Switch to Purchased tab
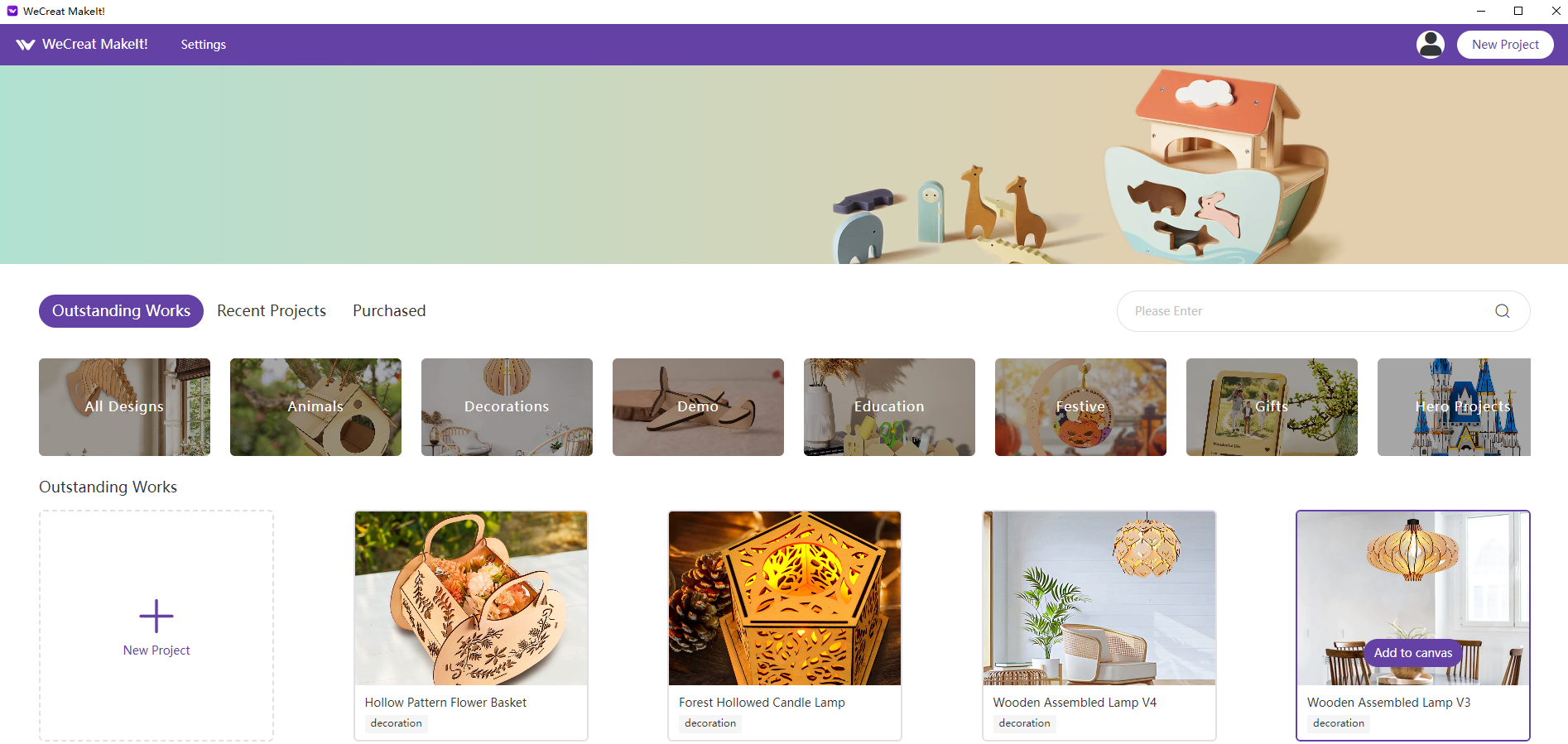Viewport: 1568px width, 744px height. [389, 311]
